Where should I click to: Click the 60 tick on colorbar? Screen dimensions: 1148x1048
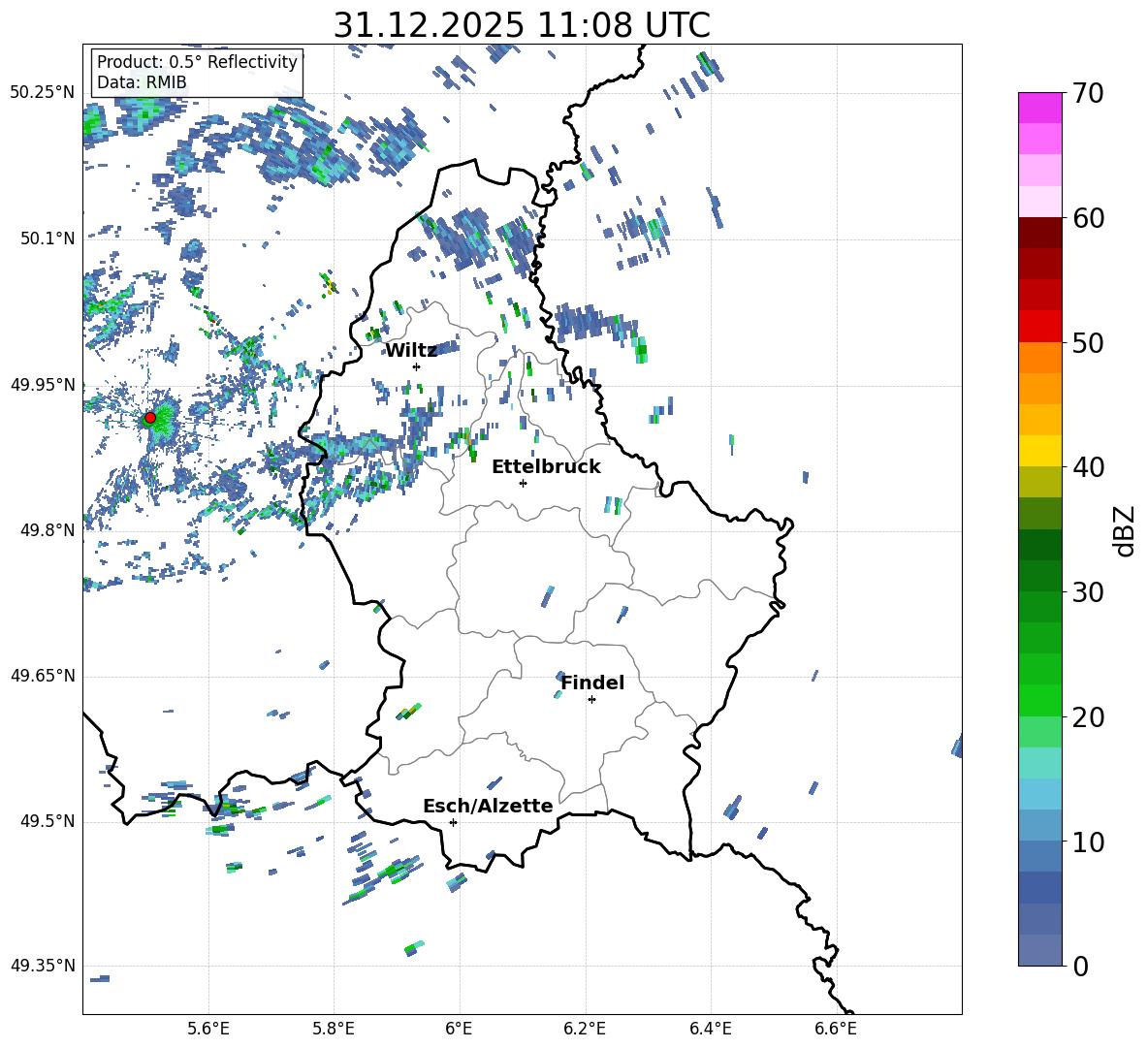point(1088,218)
